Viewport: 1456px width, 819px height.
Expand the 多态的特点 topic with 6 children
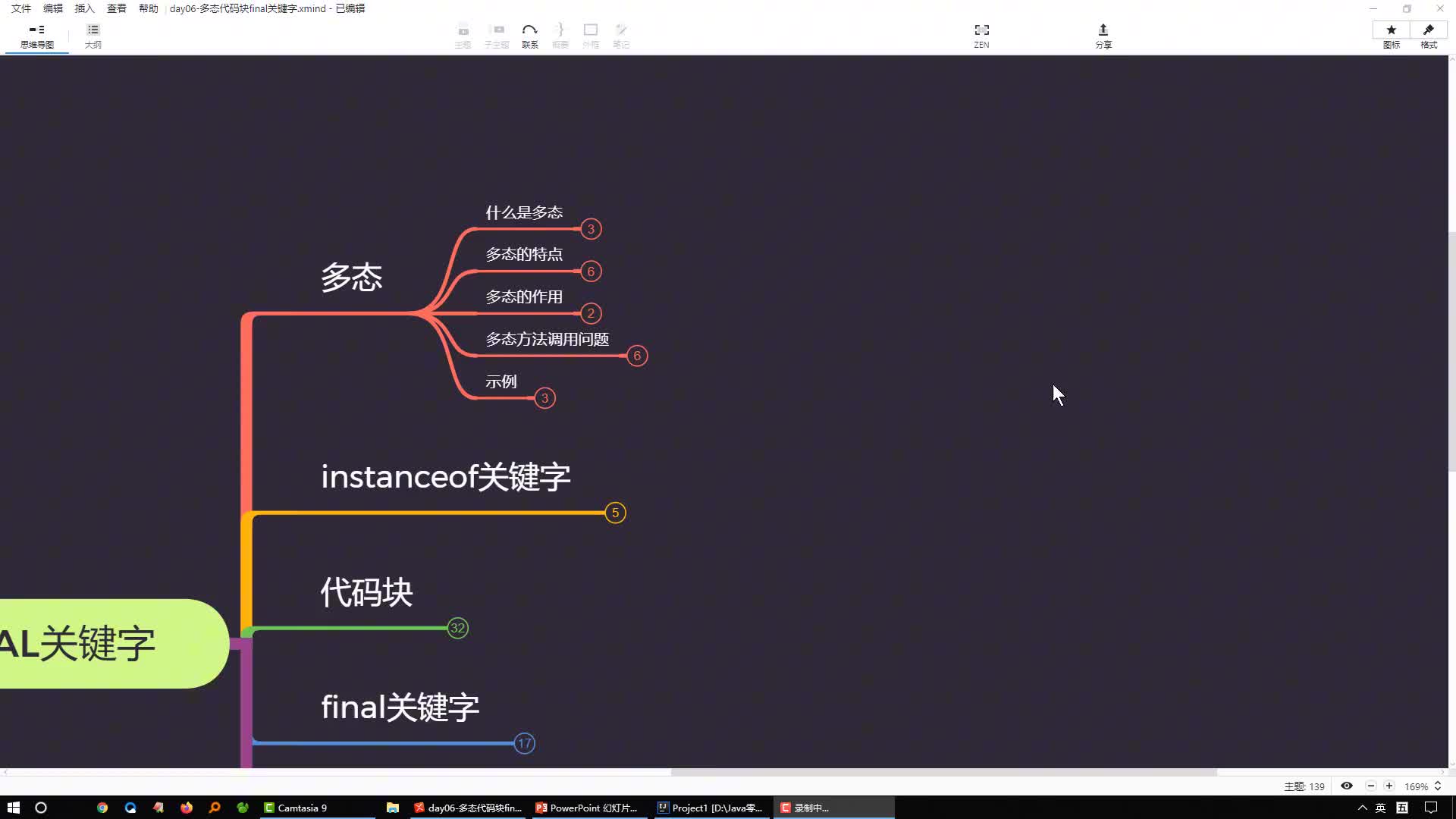click(x=591, y=271)
